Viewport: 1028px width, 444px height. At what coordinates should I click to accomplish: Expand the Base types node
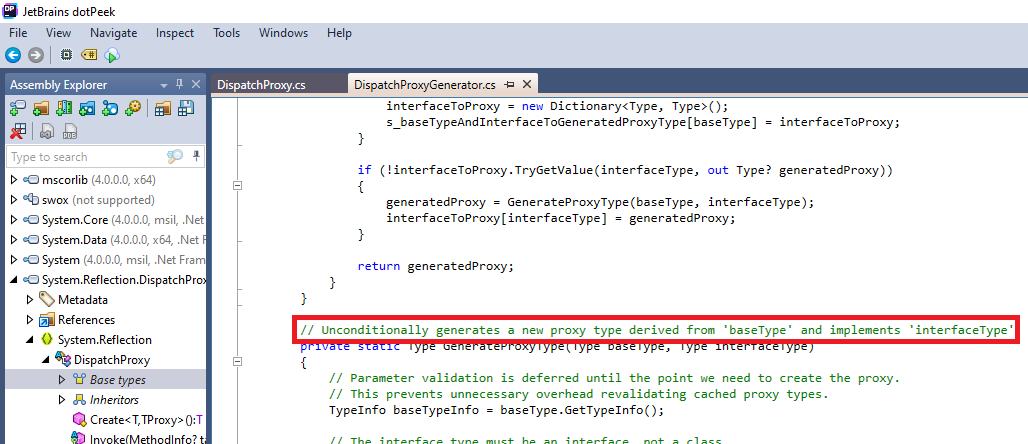[62, 379]
